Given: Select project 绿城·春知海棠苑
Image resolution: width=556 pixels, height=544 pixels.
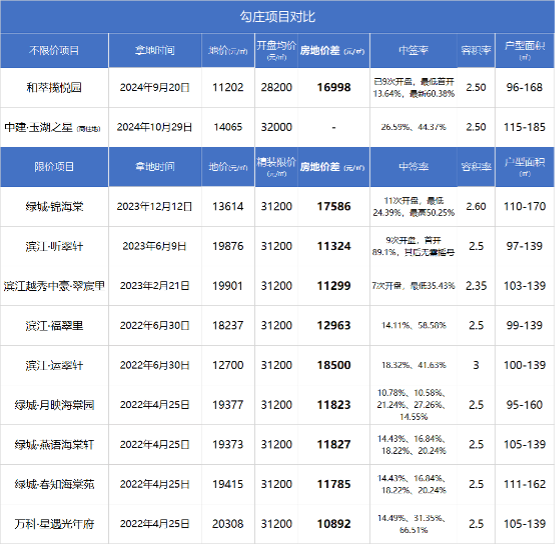Looking at the screenshot, I should (x=54, y=484).
